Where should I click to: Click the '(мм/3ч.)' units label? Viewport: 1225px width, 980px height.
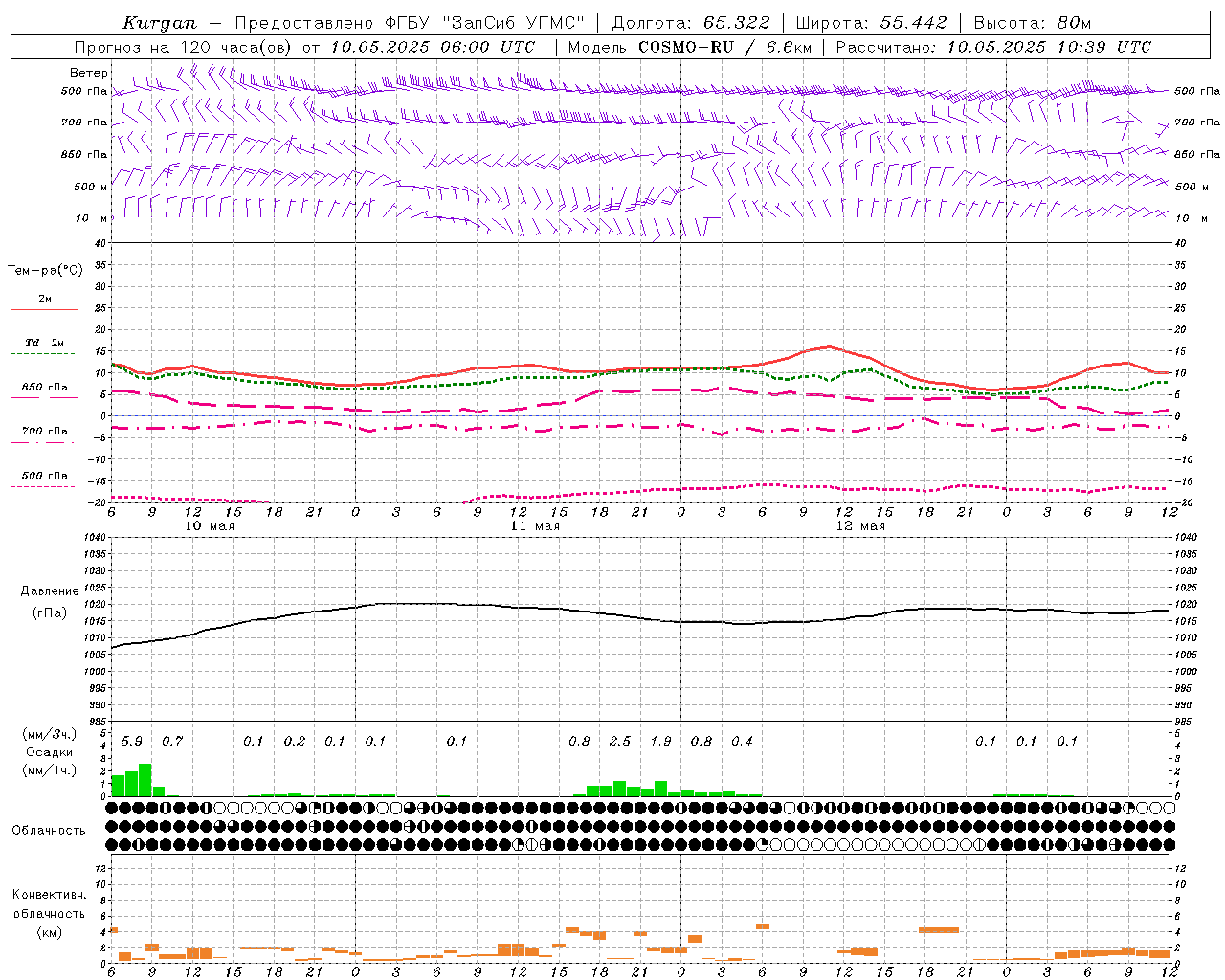49,734
